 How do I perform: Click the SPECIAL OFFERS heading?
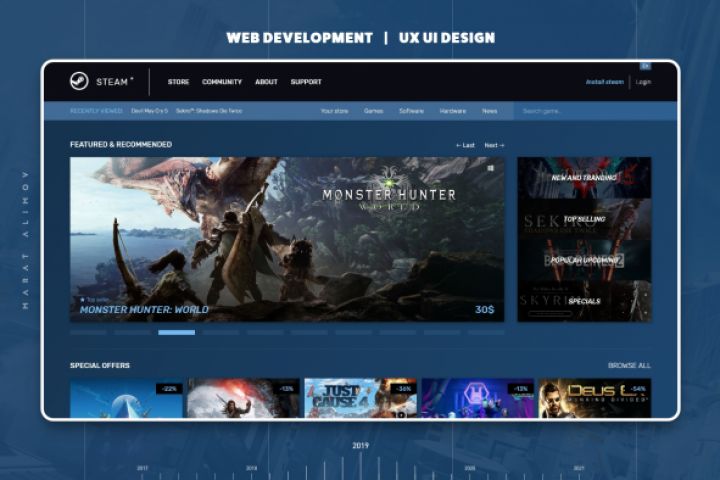(100, 365)
